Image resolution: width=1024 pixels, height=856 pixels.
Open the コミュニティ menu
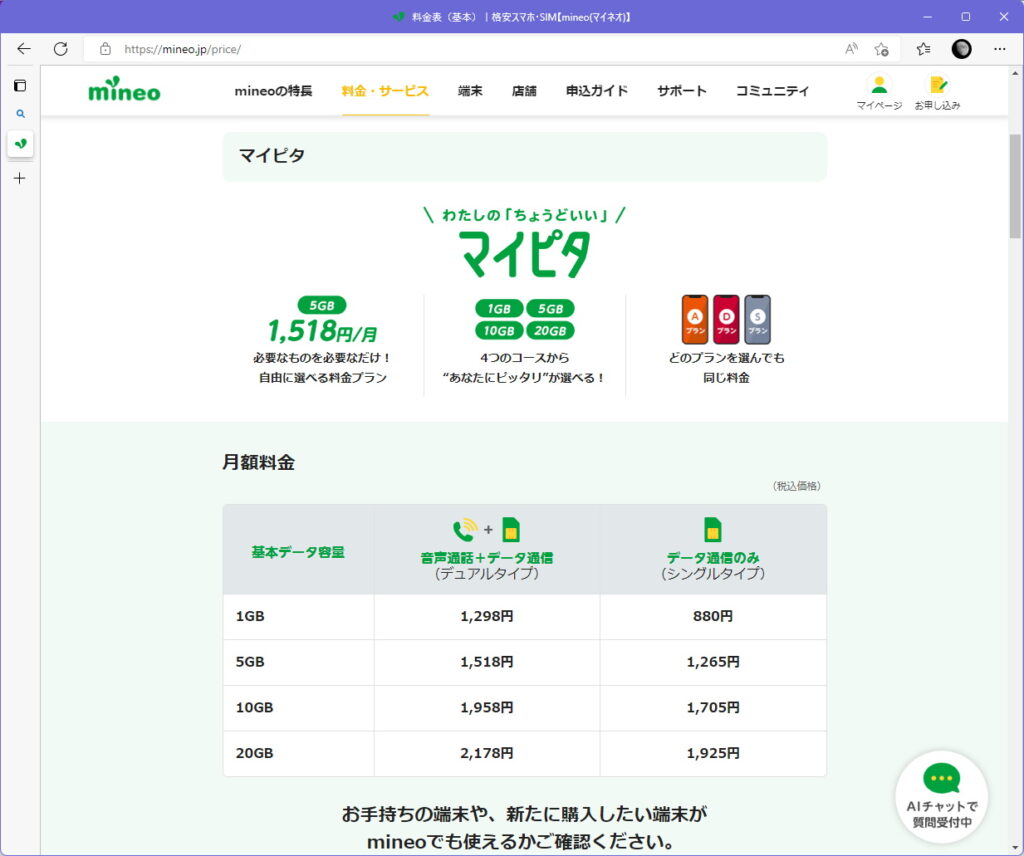click(773, 91)
